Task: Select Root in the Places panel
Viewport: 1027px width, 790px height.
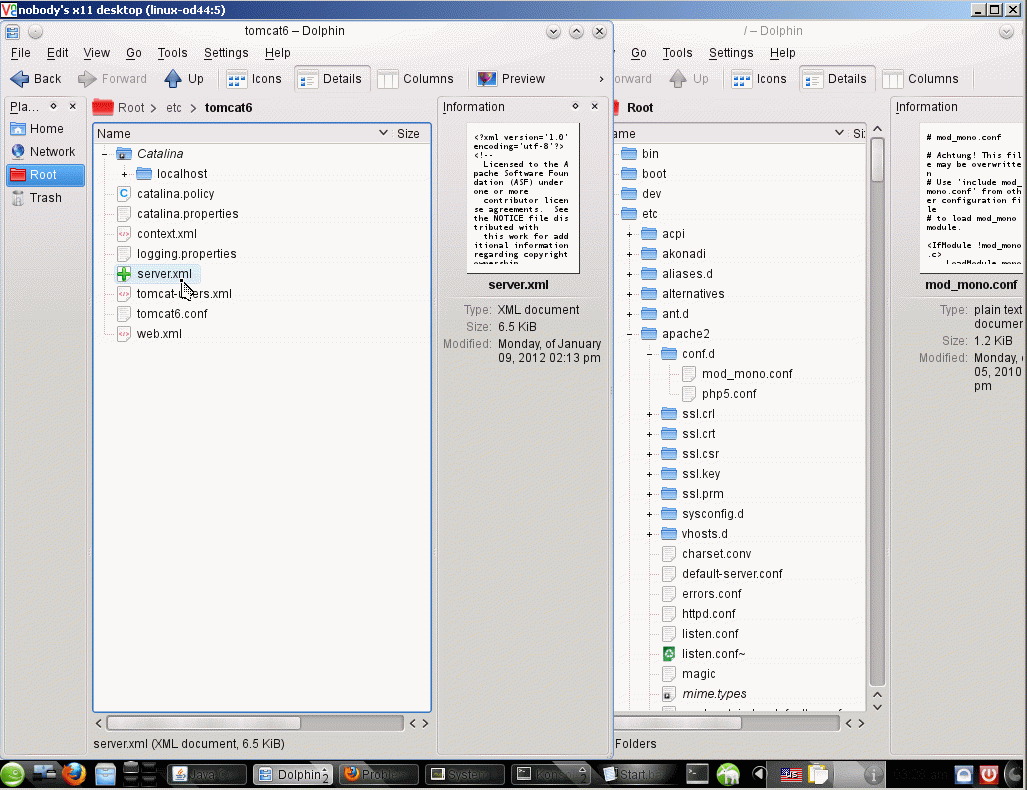Action: [x=45, y=175]
